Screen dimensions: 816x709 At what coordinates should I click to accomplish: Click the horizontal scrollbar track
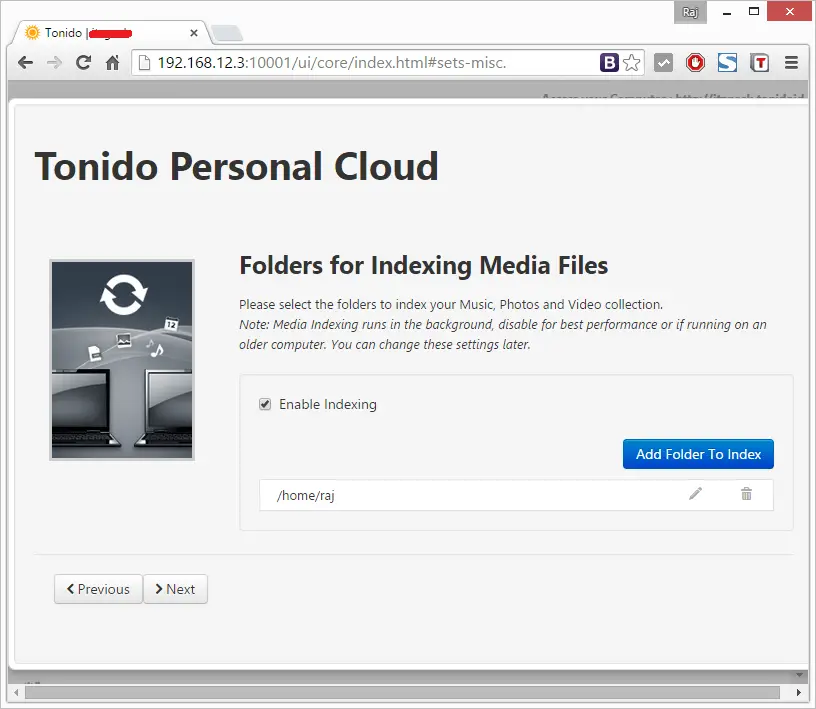coord(402,692)
